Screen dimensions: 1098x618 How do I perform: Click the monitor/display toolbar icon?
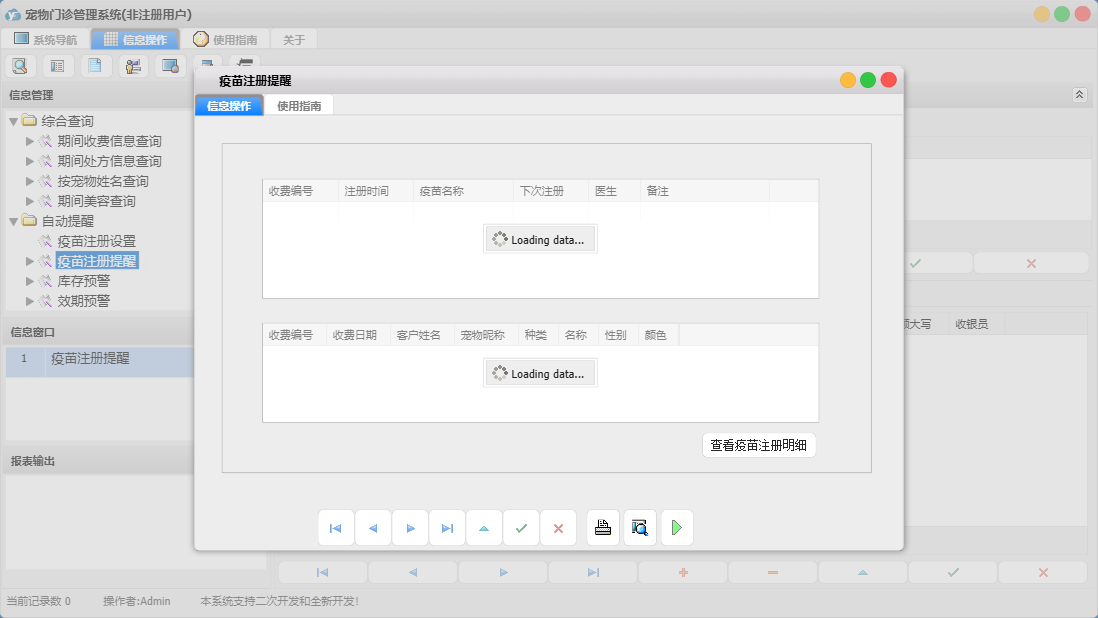(x=170, y=64)
